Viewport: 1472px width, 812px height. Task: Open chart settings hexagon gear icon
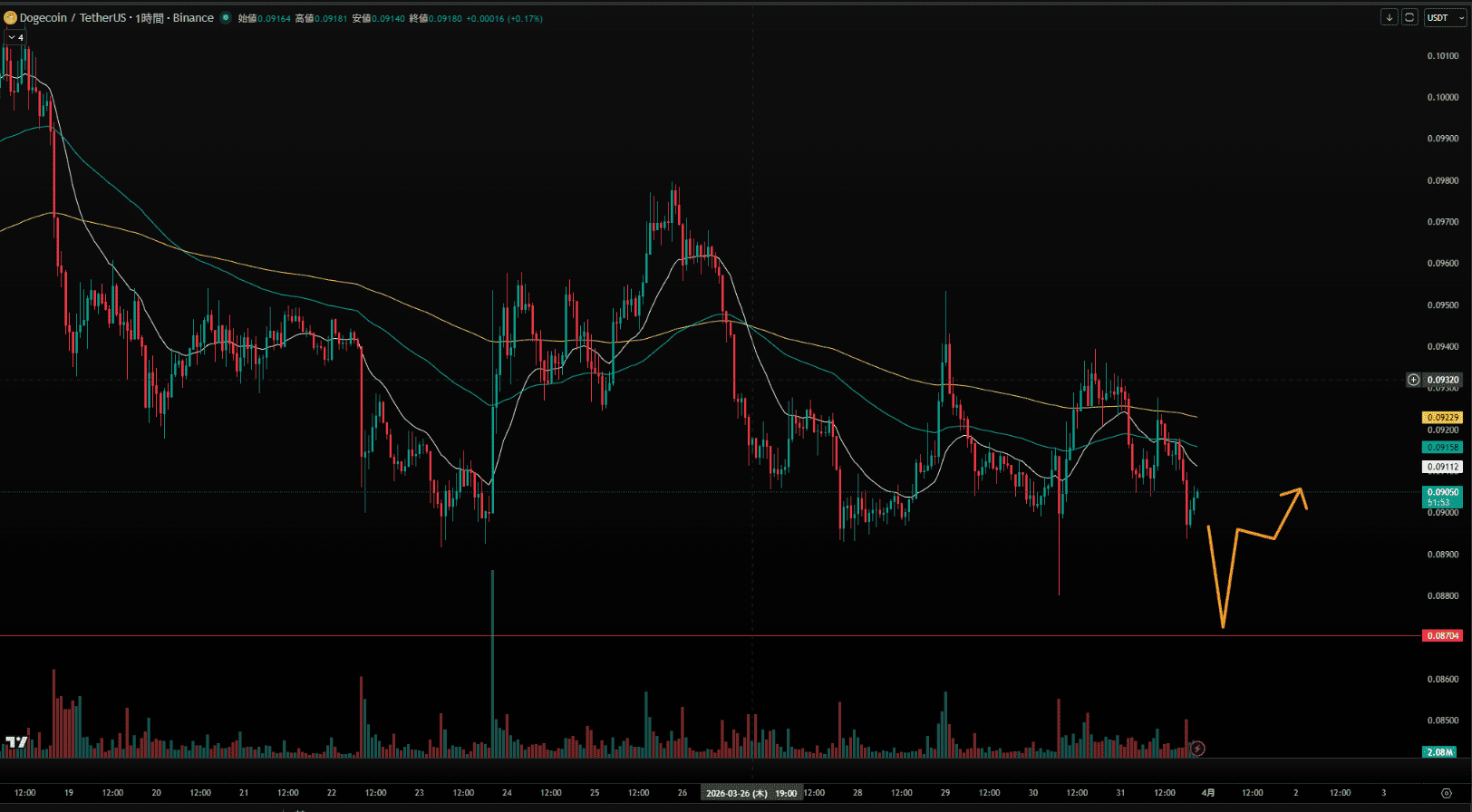tap(1446, 793)
